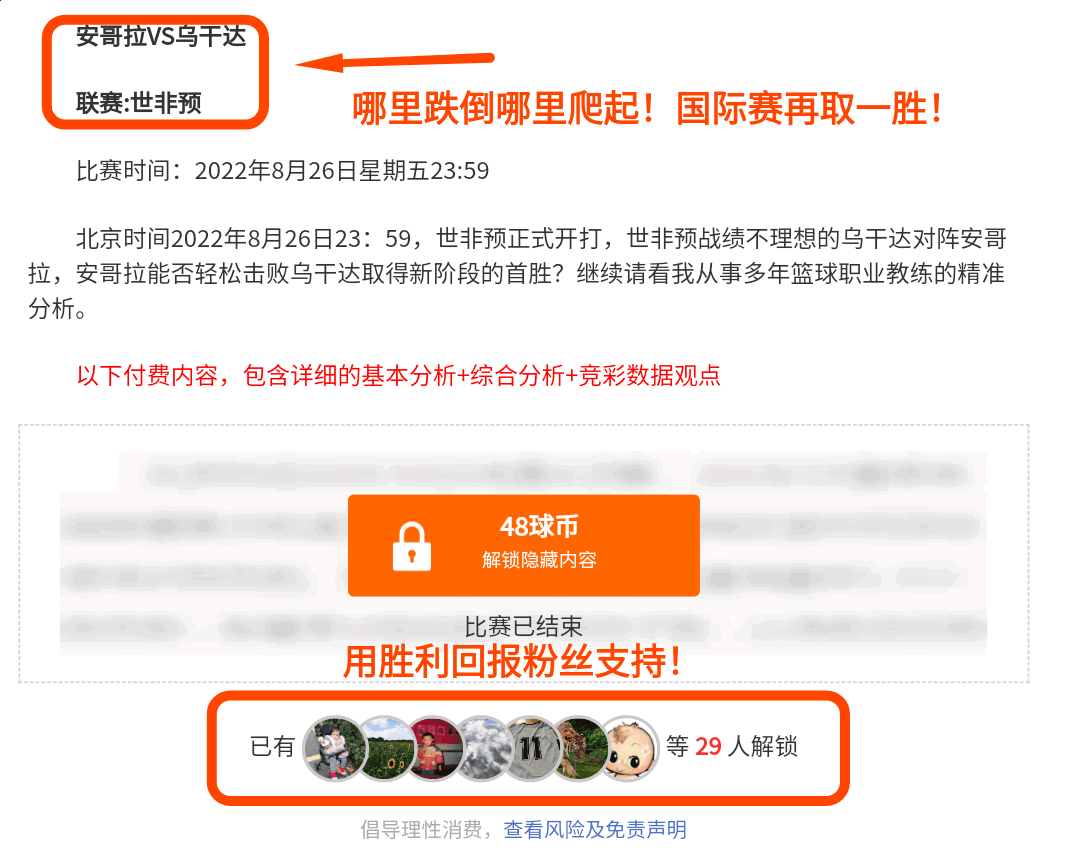The width and height of the screenshot is (1070, 856).
Task: Select the baby stroller avatar
Action: click(x=334, y=748)
